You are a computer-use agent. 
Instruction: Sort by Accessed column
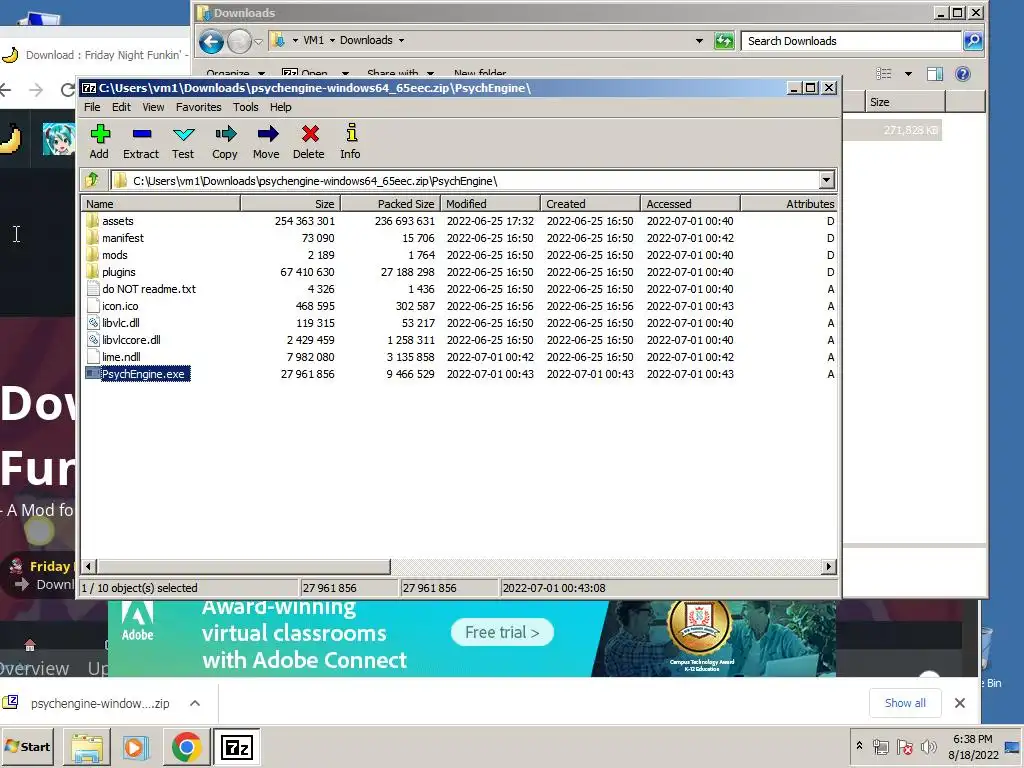[690, 204]
